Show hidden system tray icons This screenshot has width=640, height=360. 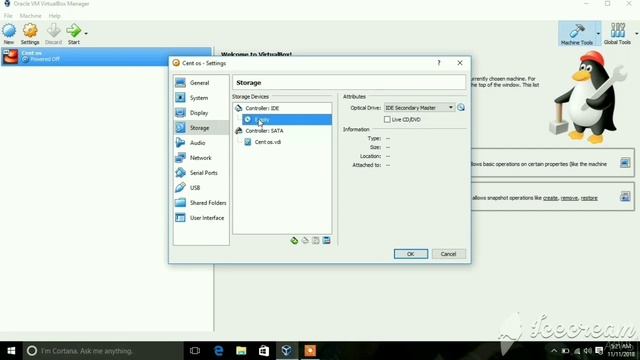pos(554,351)
